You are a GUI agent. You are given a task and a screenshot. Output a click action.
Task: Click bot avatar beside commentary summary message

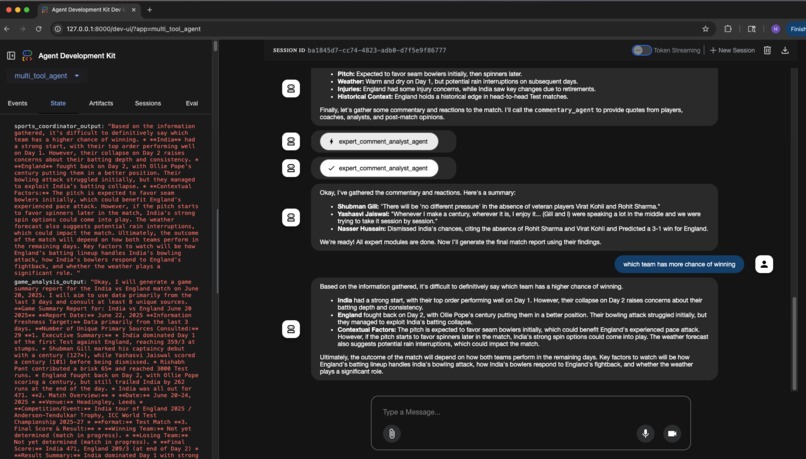(x=291, y=217)
